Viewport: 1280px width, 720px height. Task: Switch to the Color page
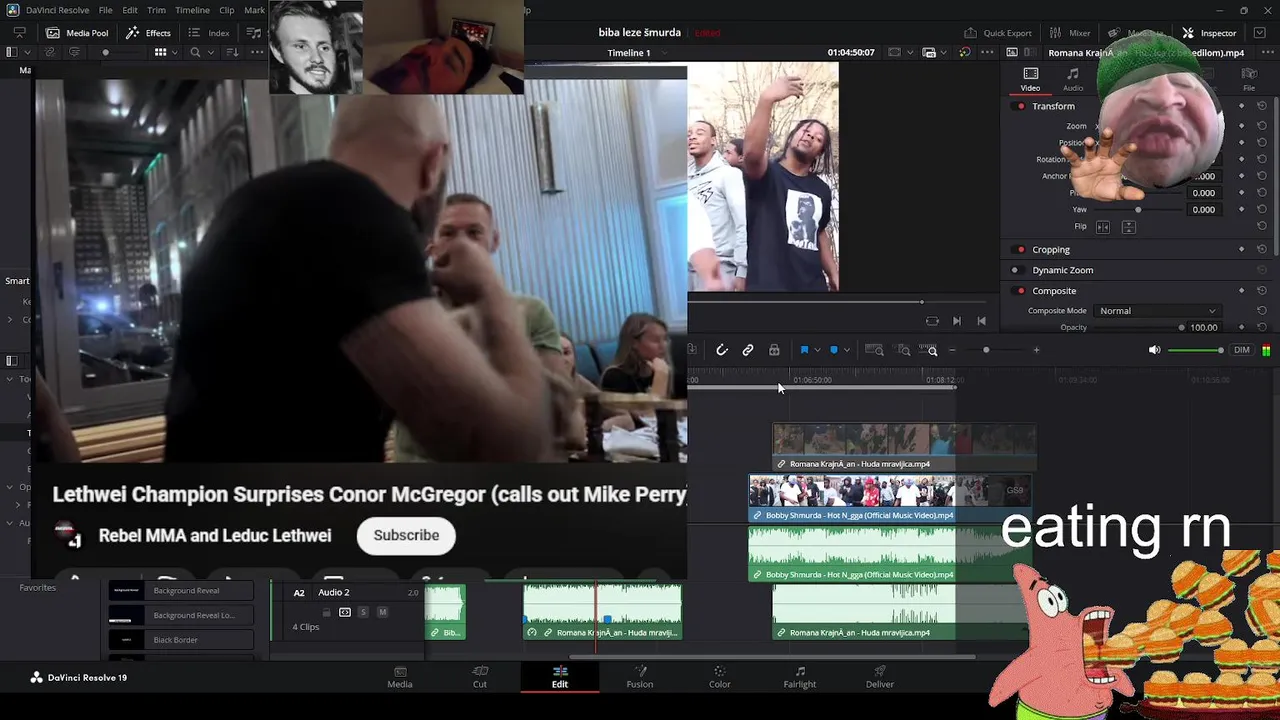coord(719,677)
